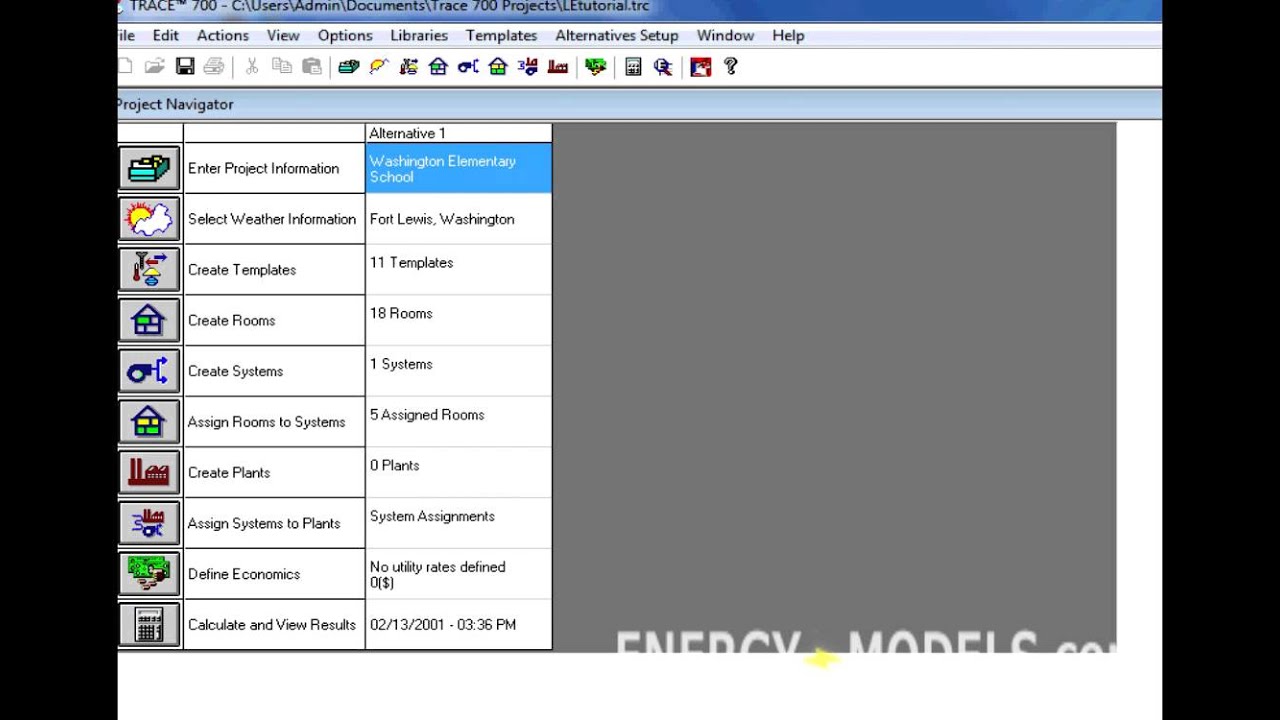
Task: Open Project Information from the toolbar icon
Action: pos(348,67)
